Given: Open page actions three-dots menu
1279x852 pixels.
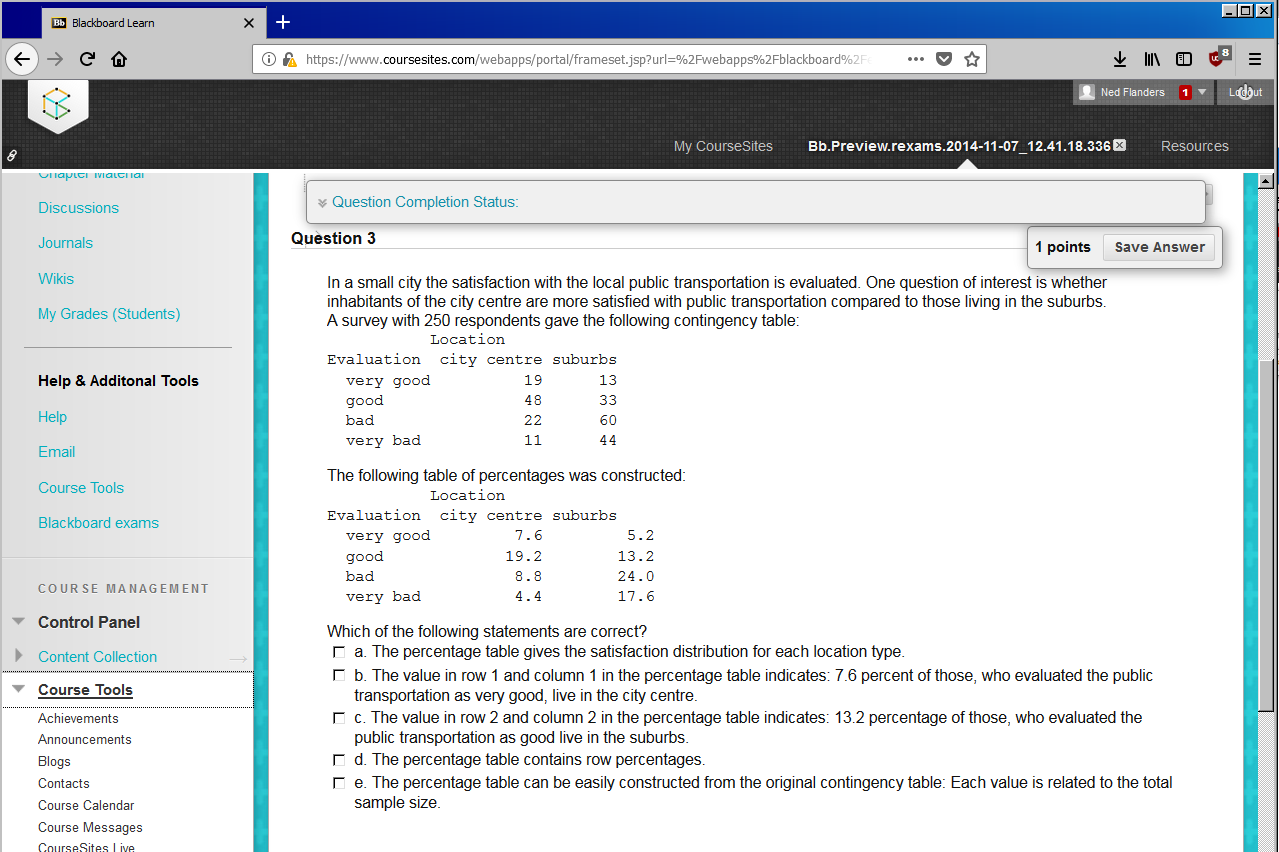Looking at the screenshot, I should 916,59.
